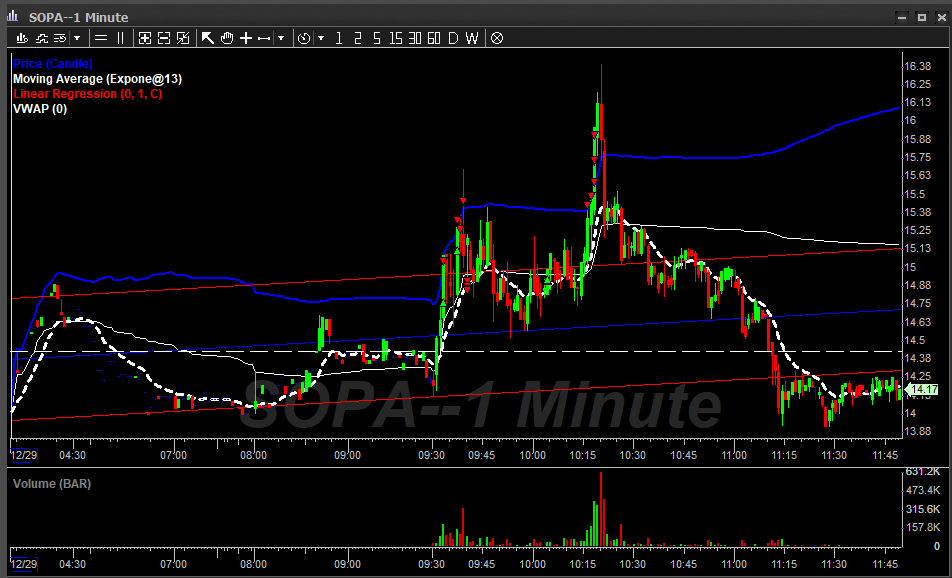This screenshot has width=952, height=578.
Task: Switch to the 5-minute timeframe
Action: click(x=376, y=38)
